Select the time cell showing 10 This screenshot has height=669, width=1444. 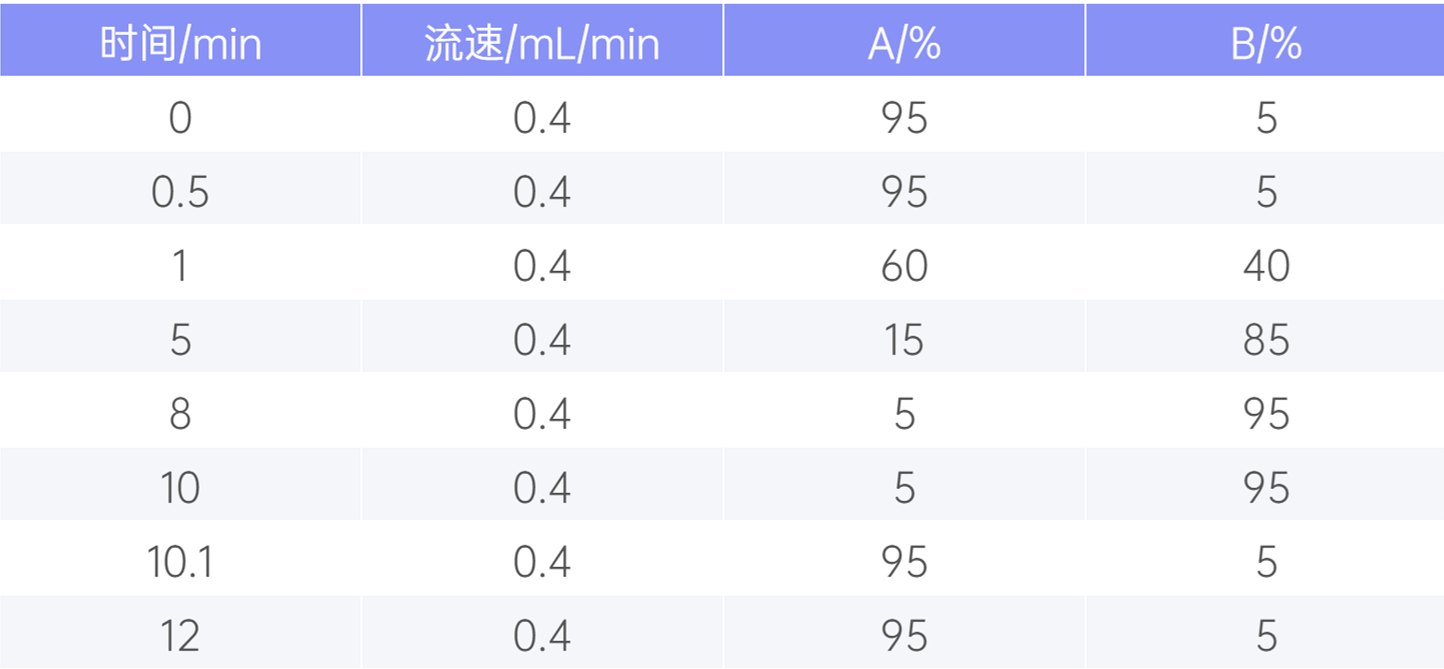180,488
